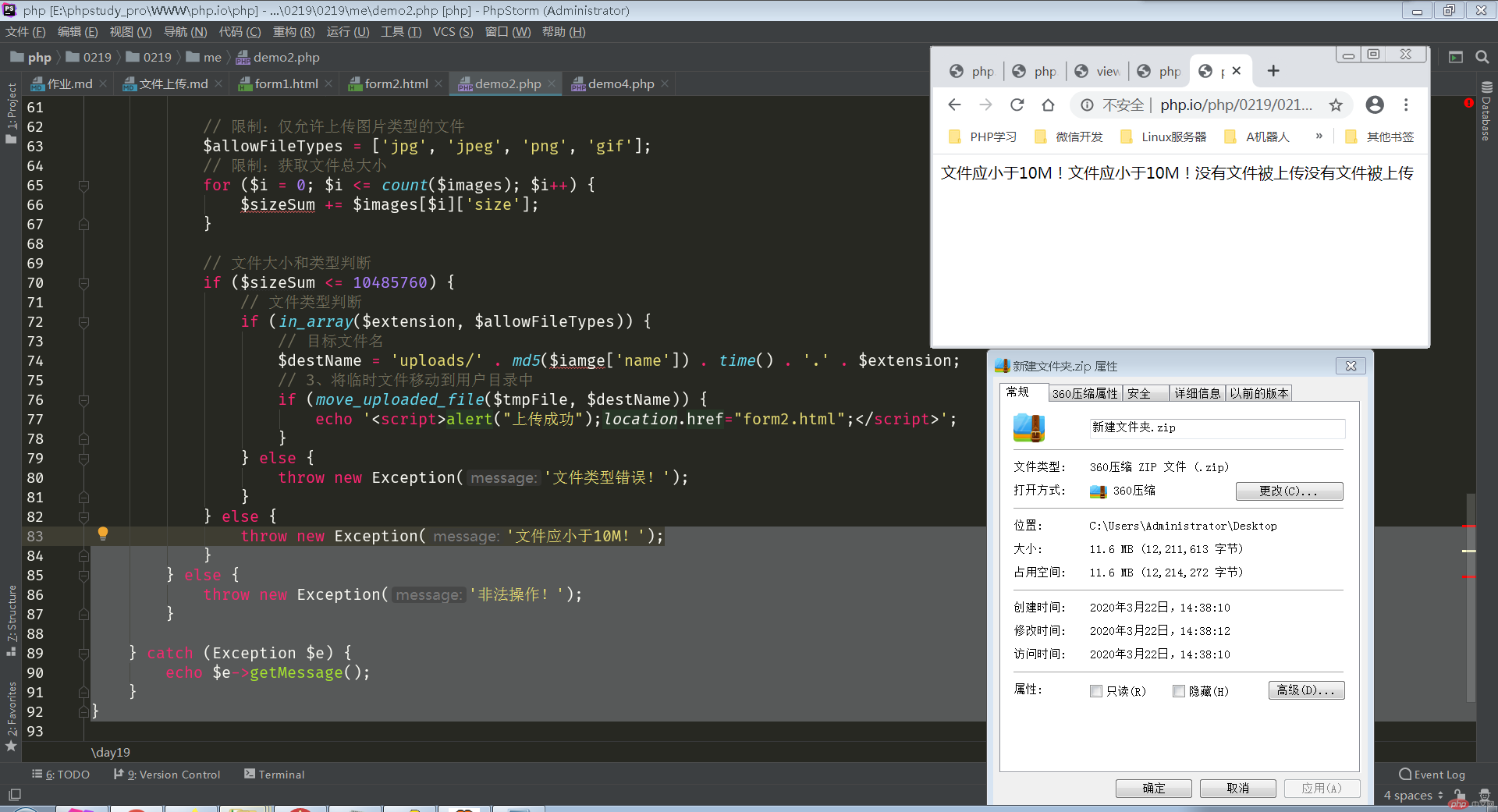
Task: Collapse the in_array block at line 72
Action: (83, 322)
